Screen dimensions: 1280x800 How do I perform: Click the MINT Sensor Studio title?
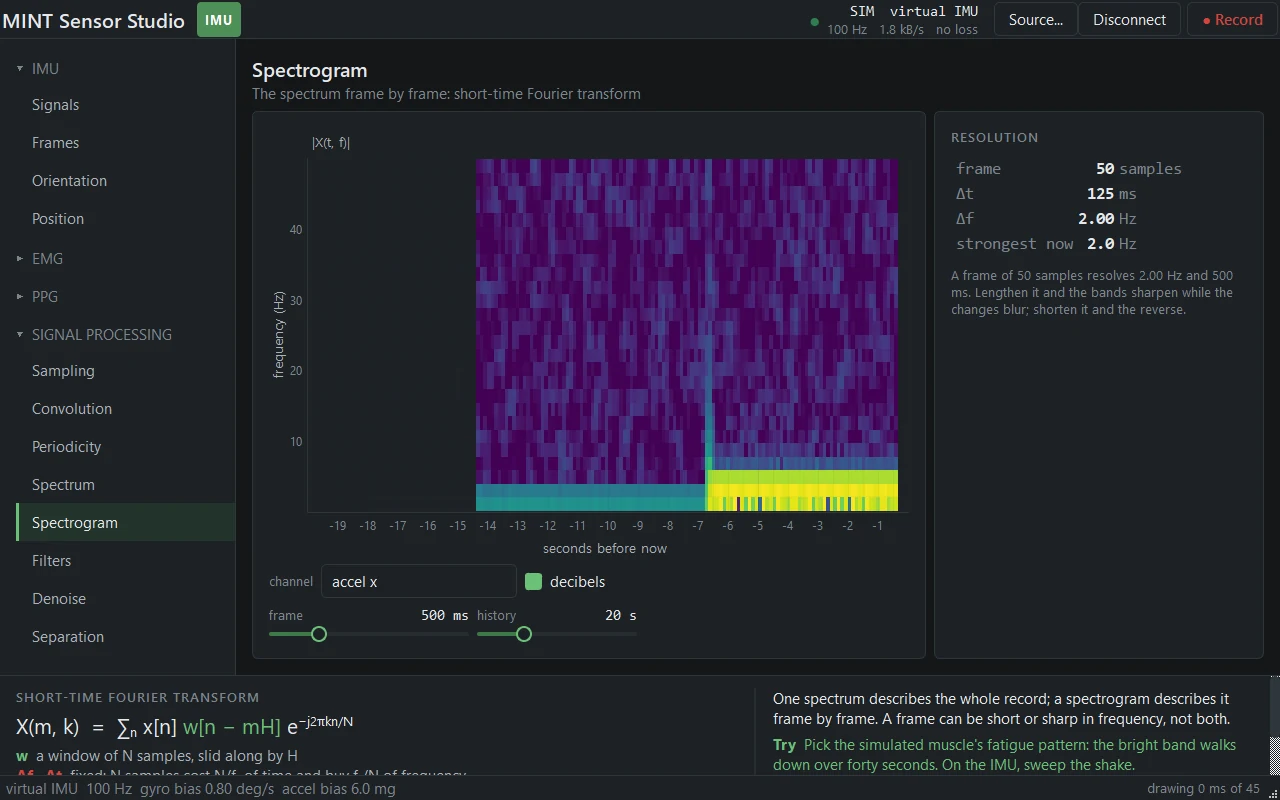pos(94,21)
